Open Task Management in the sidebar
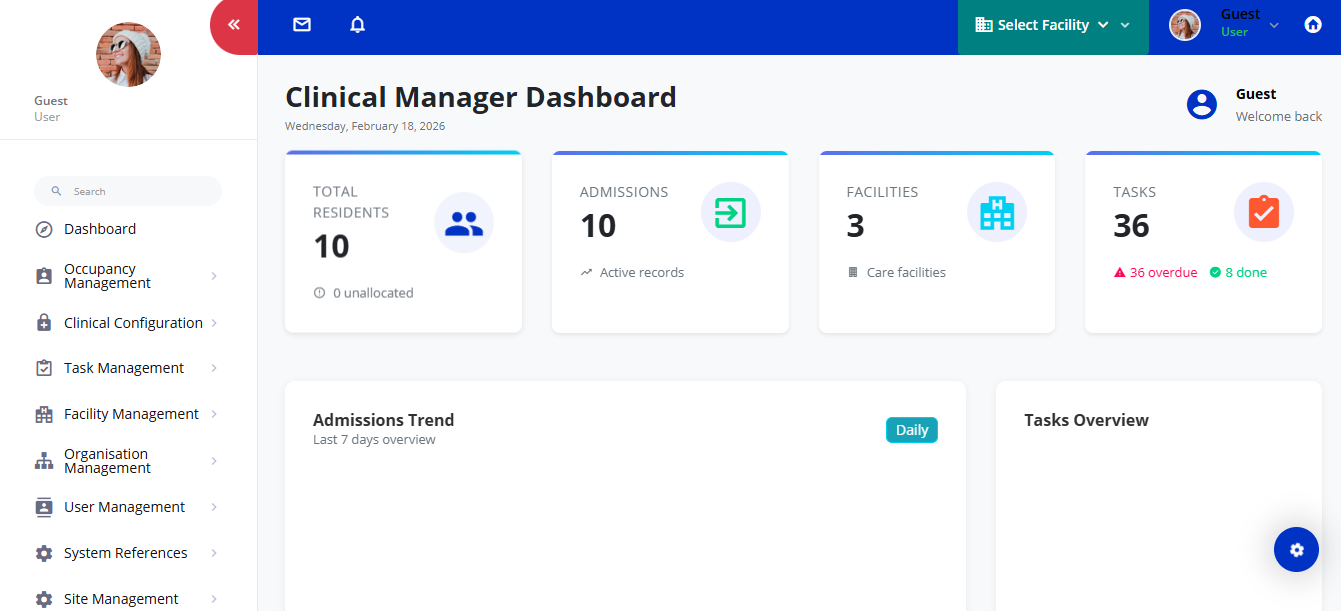The height and width of the screenshot is (611, 1341). (124, 368)
